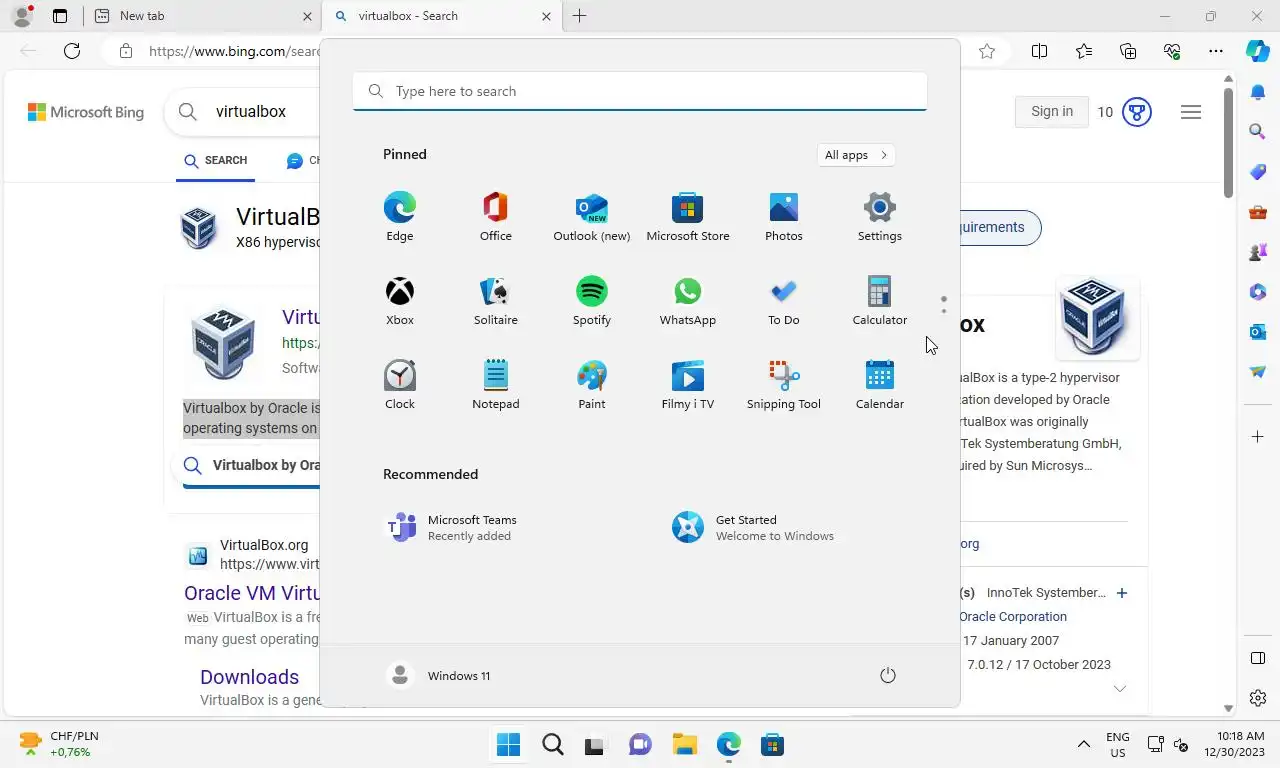Click the power button in Start menu
Viewport: 1280px width, 768px height.
(887, 676)
